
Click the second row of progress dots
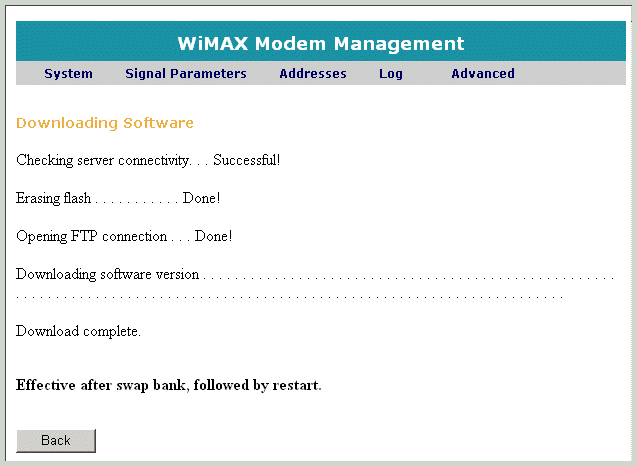pyautogui.click(x=290, y=297)
